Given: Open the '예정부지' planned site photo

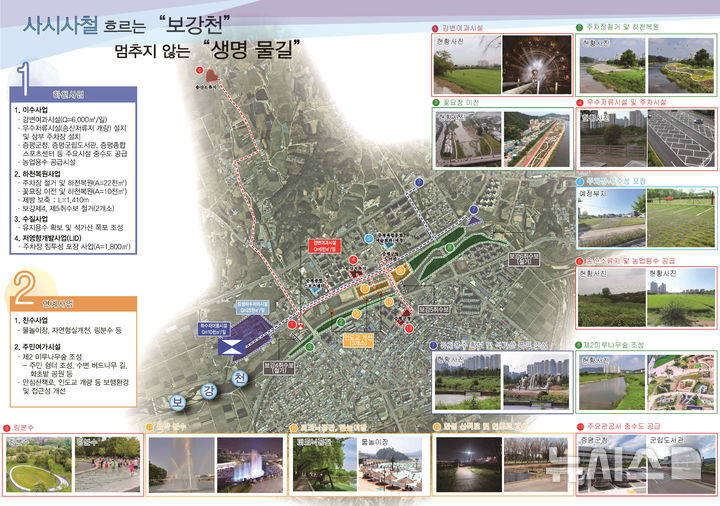Looking at the screenshot, I should click(611, 218).
